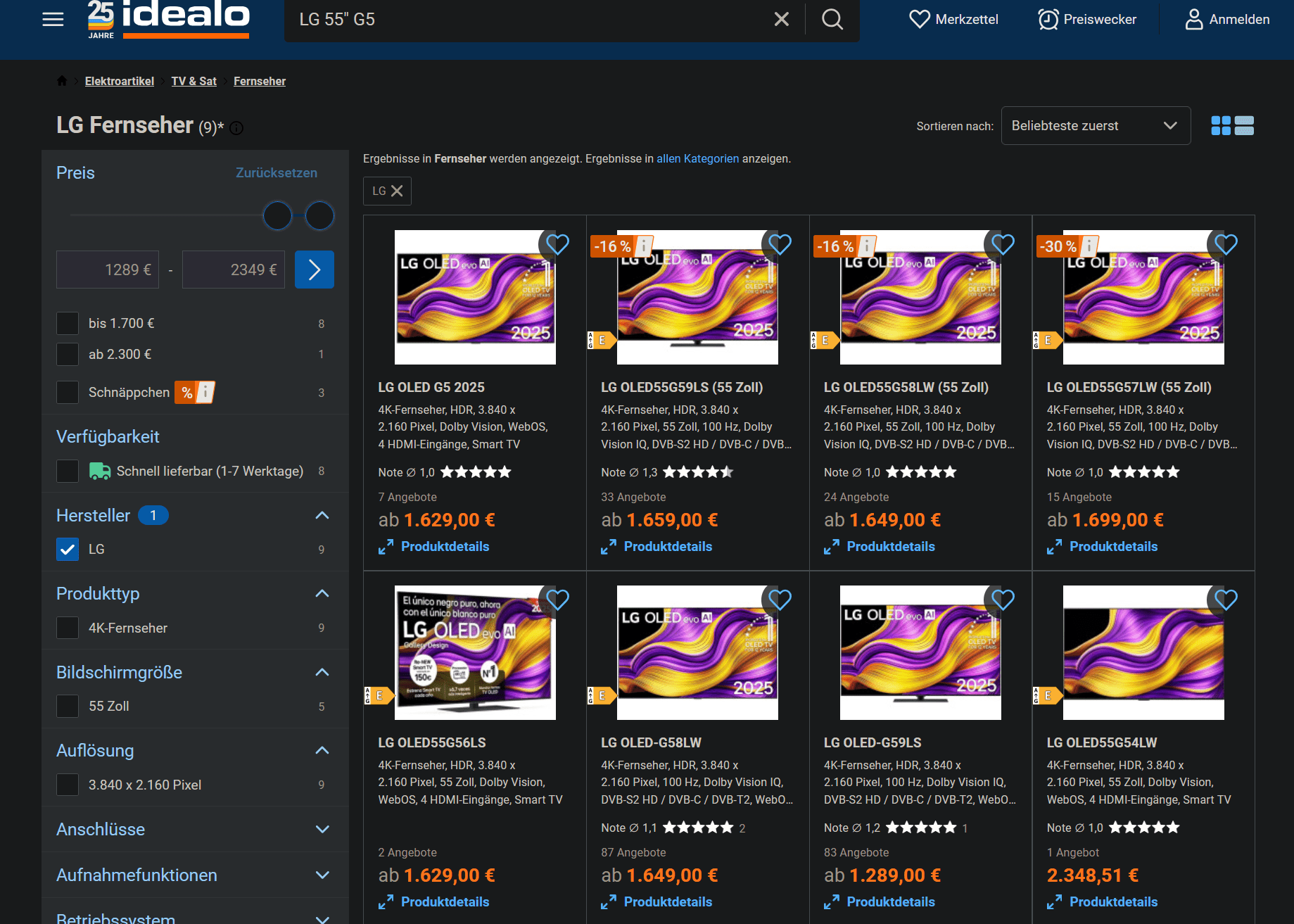Open the TV & Sat breadcrumb
Screen dimensions: 1294x924
[194, 81]
